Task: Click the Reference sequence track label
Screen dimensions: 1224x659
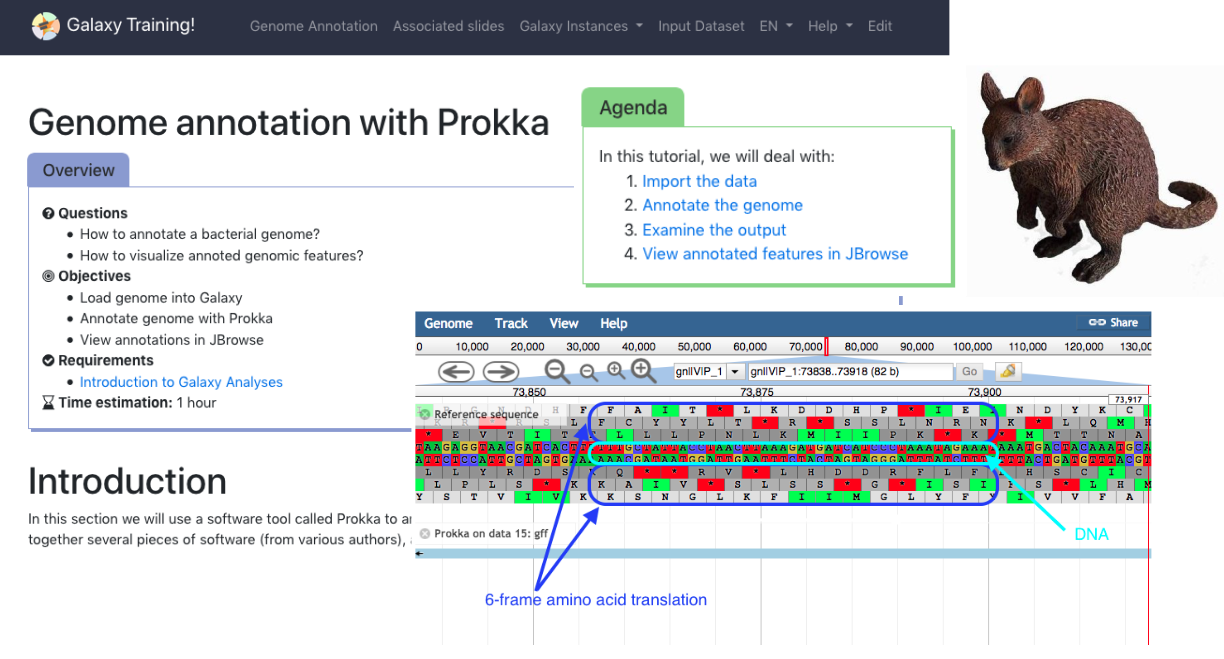Action: point(486,414)
